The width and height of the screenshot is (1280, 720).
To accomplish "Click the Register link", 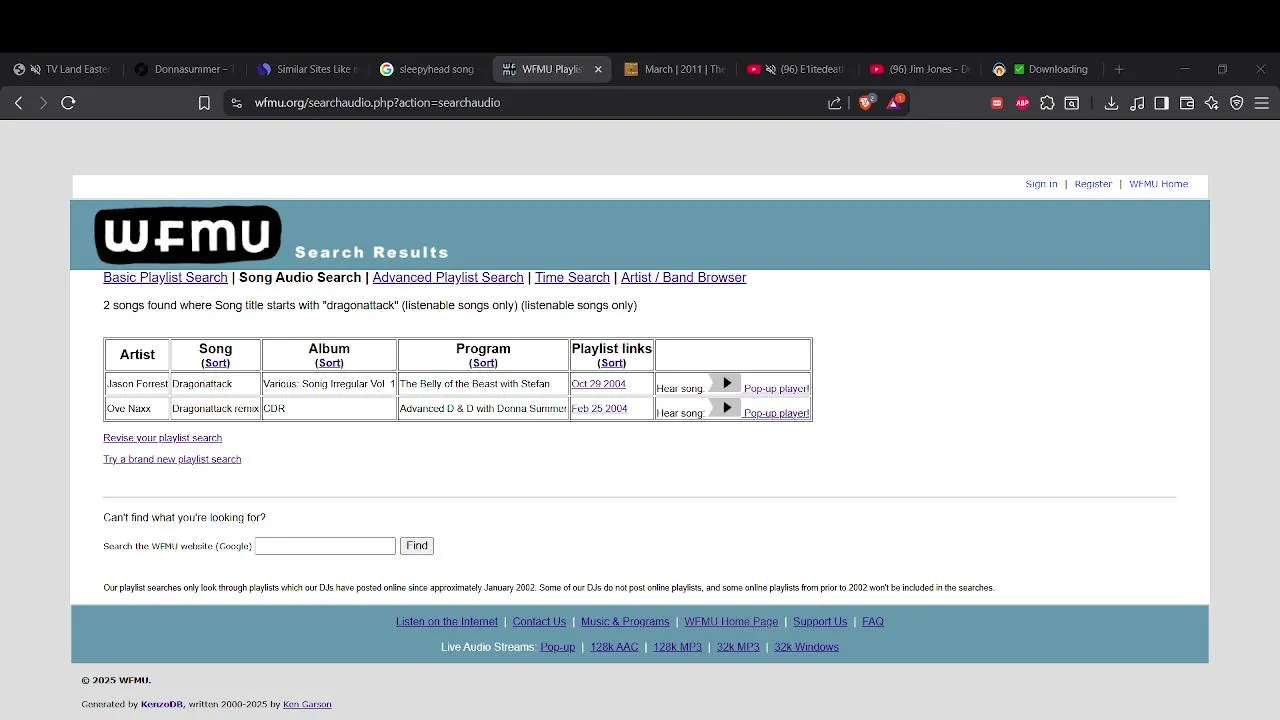I will click(1093, 184).
